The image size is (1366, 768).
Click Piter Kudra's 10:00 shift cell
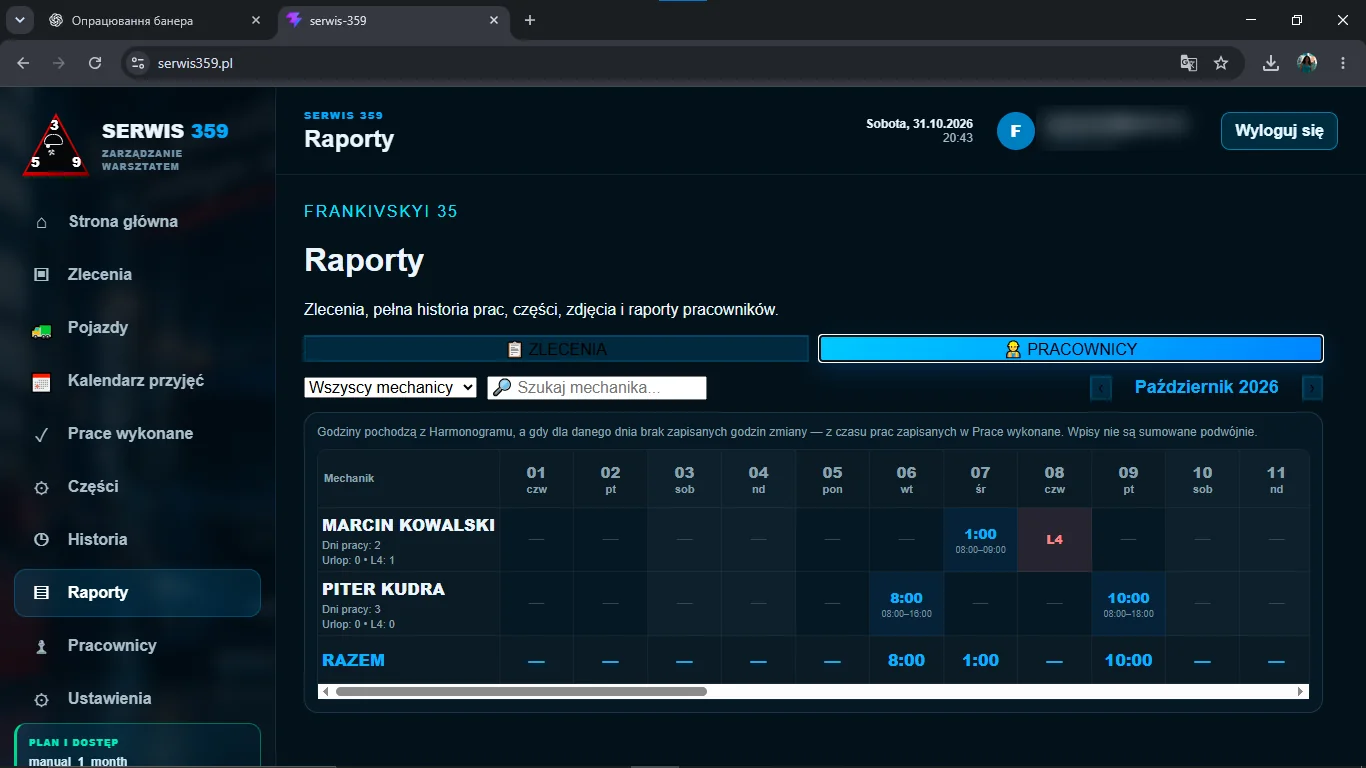1128,604
